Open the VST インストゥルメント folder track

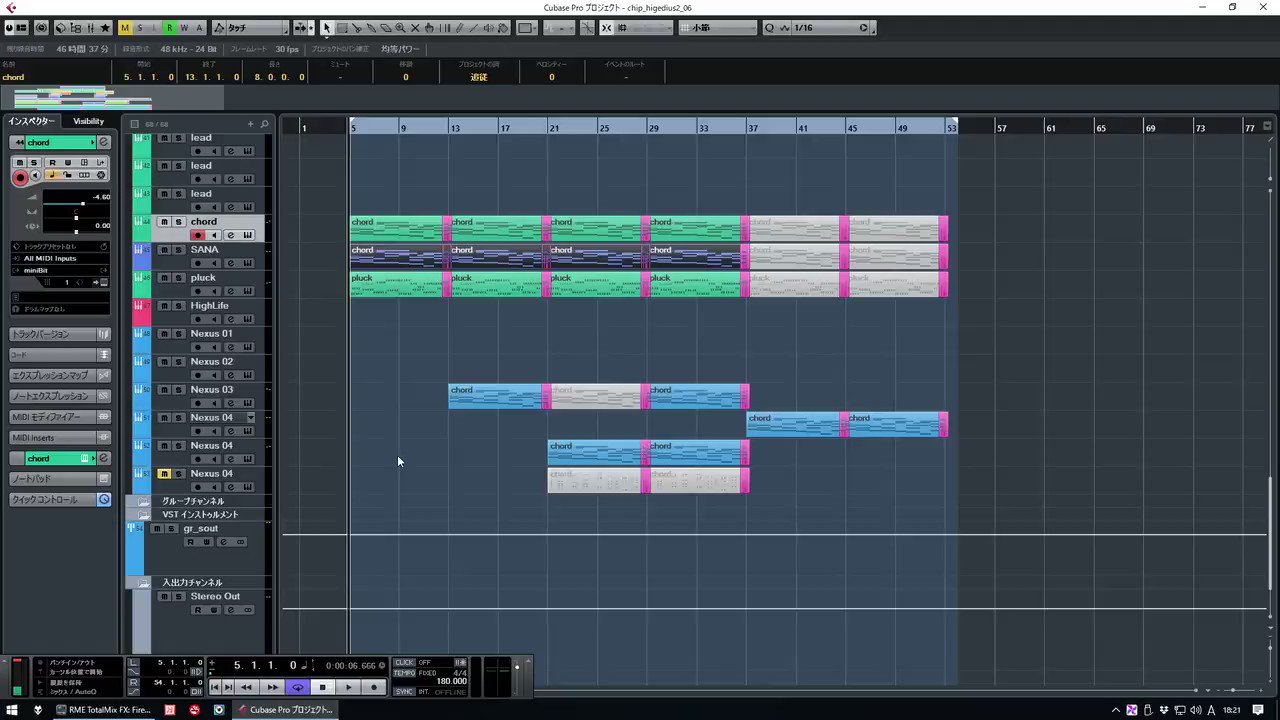click(x=200, y=514)
